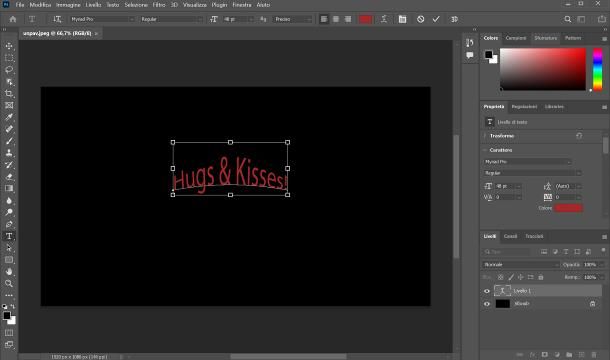Open the Comments panel icon

470,55
